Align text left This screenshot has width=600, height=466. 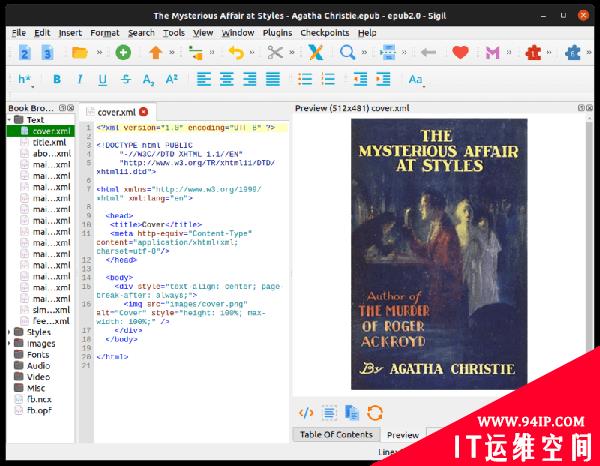pos(204,79)
